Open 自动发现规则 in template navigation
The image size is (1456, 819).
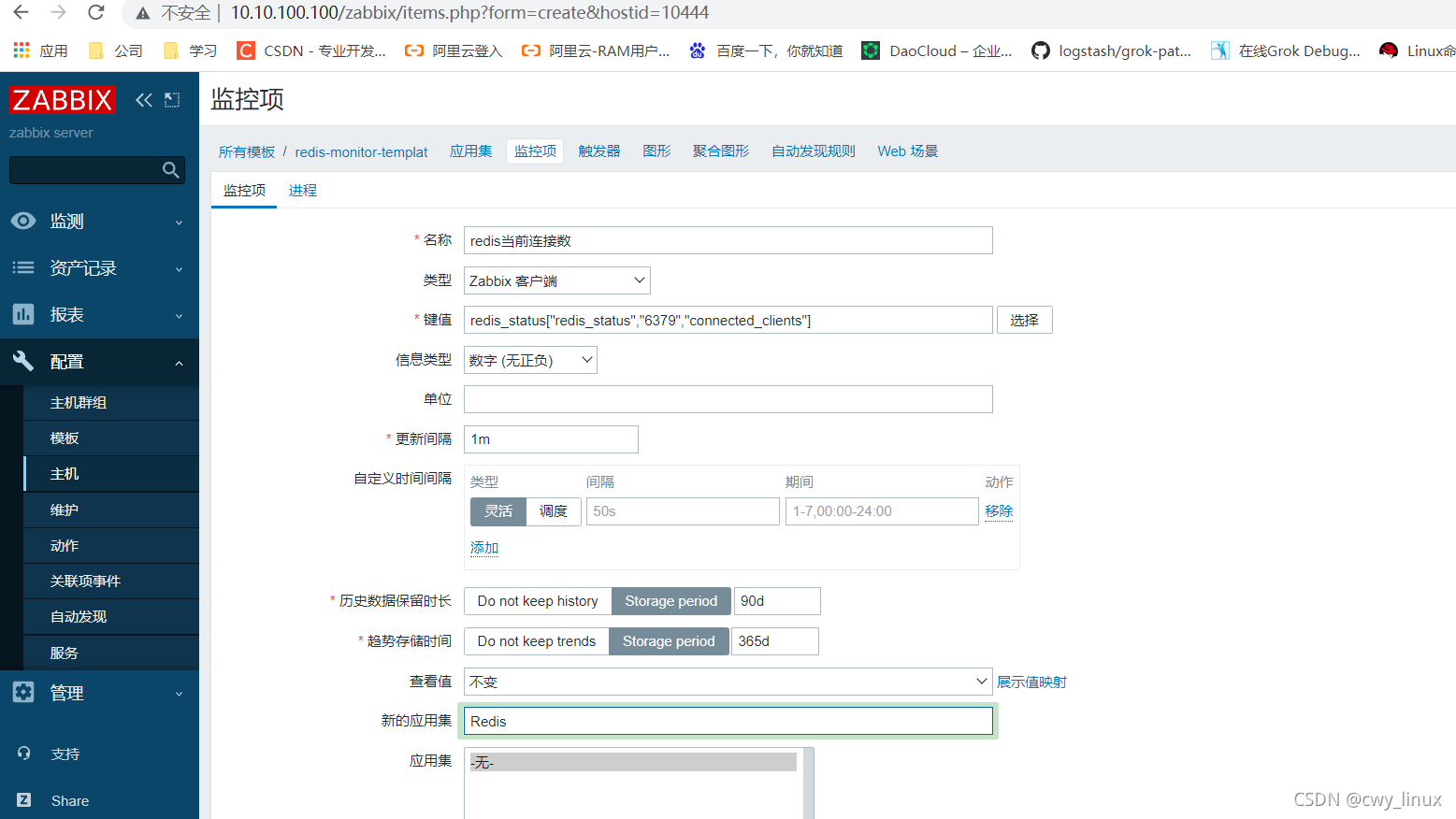[x=814, y=151]
